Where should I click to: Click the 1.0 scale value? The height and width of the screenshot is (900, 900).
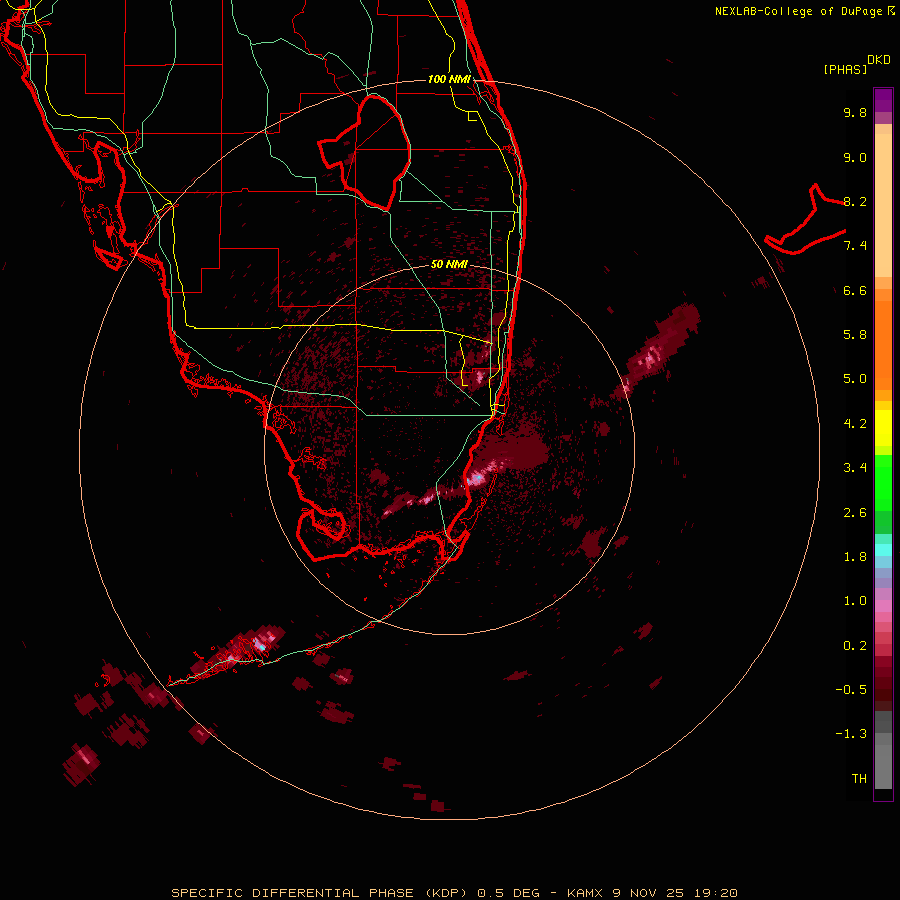pyautogui.click(x=855, y=601)
